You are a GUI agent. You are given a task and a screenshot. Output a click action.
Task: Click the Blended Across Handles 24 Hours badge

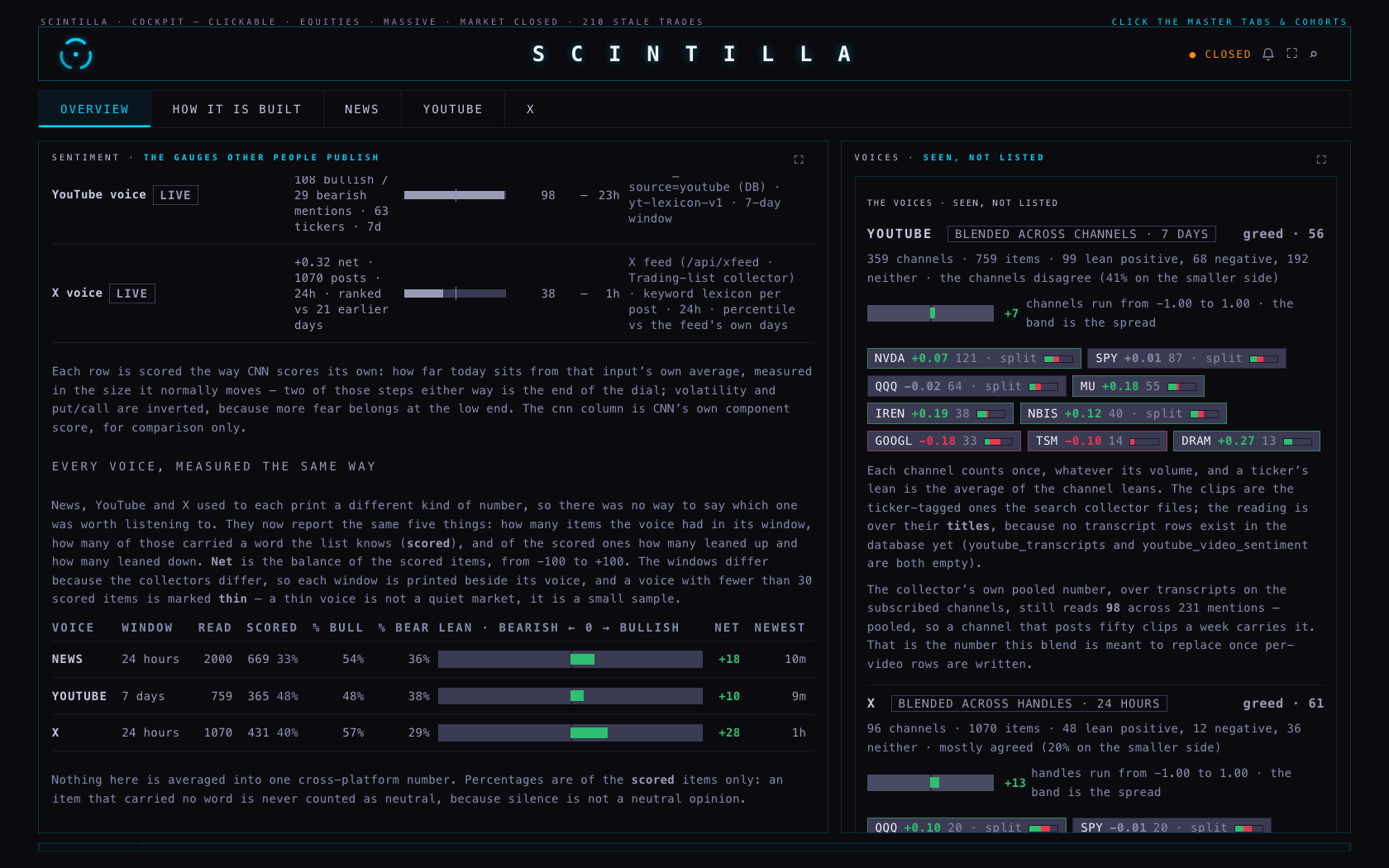(1029, 703)
